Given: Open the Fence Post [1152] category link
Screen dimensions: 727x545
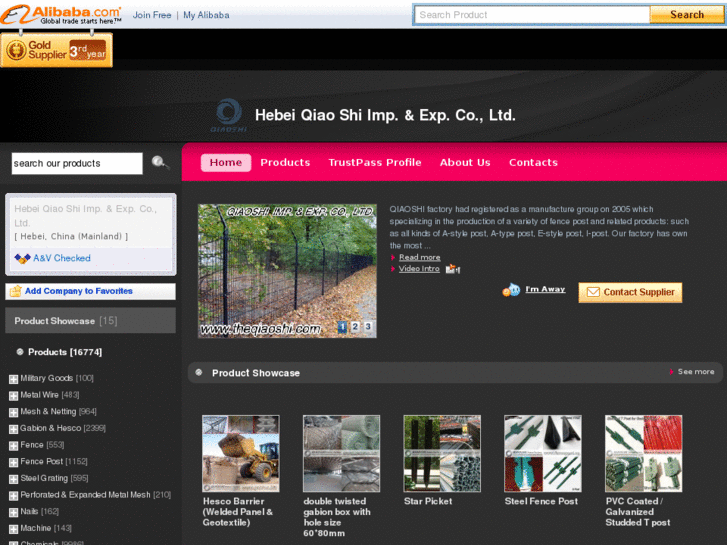Looking at the screenshot, I should click(54, 462).
